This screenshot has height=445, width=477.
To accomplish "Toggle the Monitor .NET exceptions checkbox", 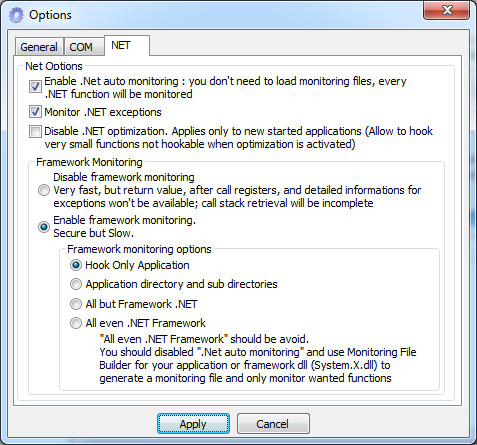I will (35, 112).
